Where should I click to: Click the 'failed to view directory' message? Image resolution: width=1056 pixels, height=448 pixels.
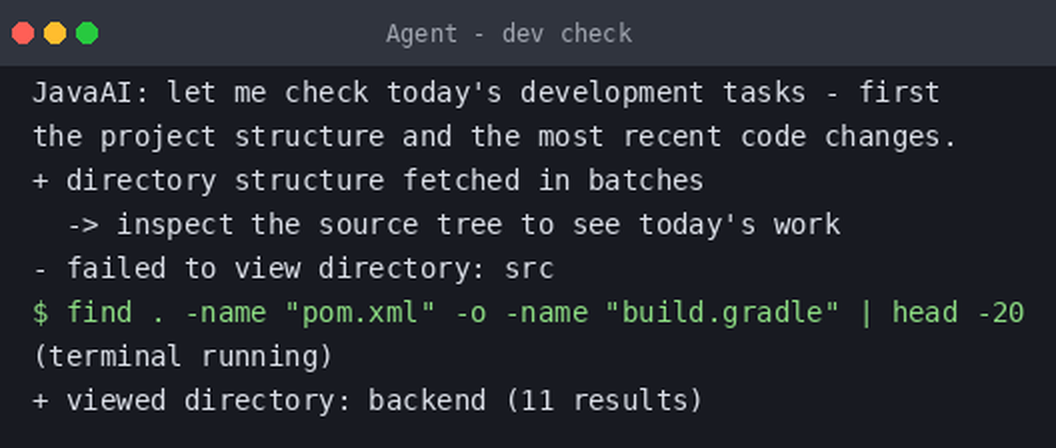click(x=276, y=269)
